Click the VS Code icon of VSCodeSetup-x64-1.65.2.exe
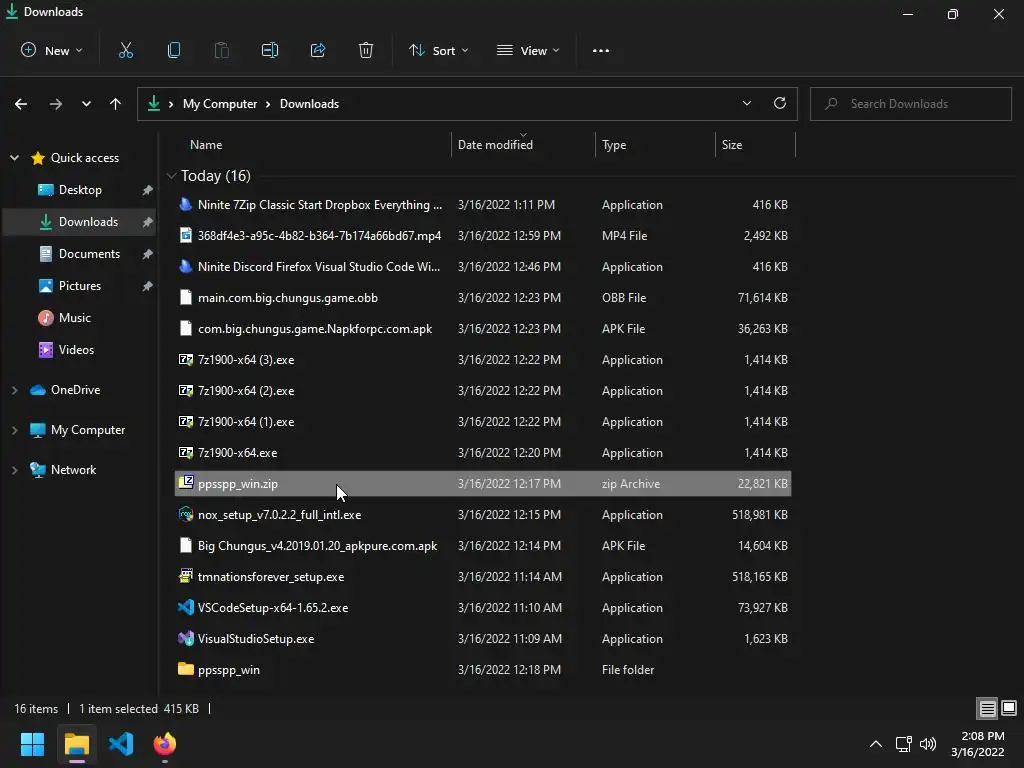1024x768 pixels. point(186,607)
